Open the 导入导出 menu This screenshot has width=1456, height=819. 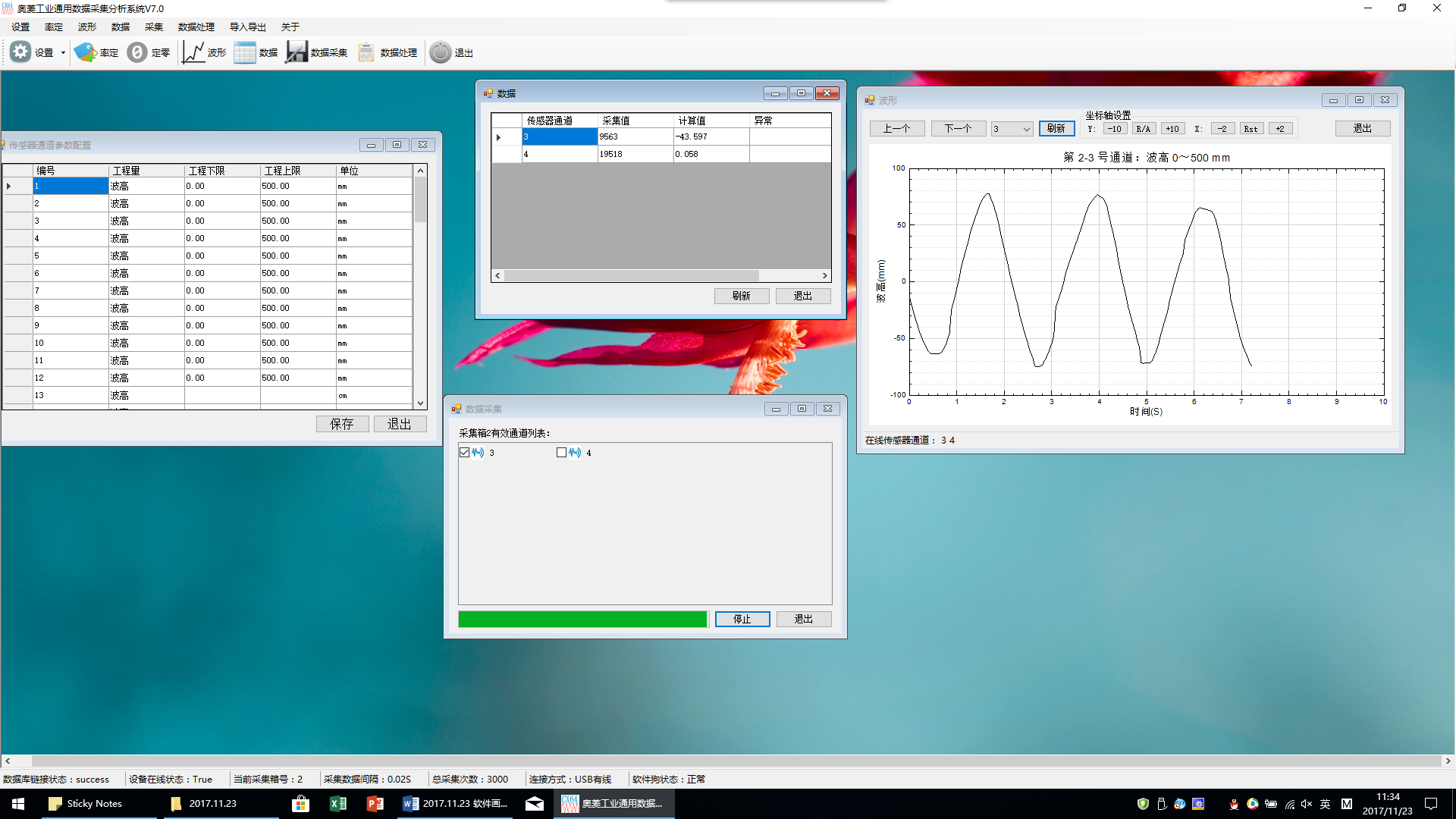coord(248,27)
